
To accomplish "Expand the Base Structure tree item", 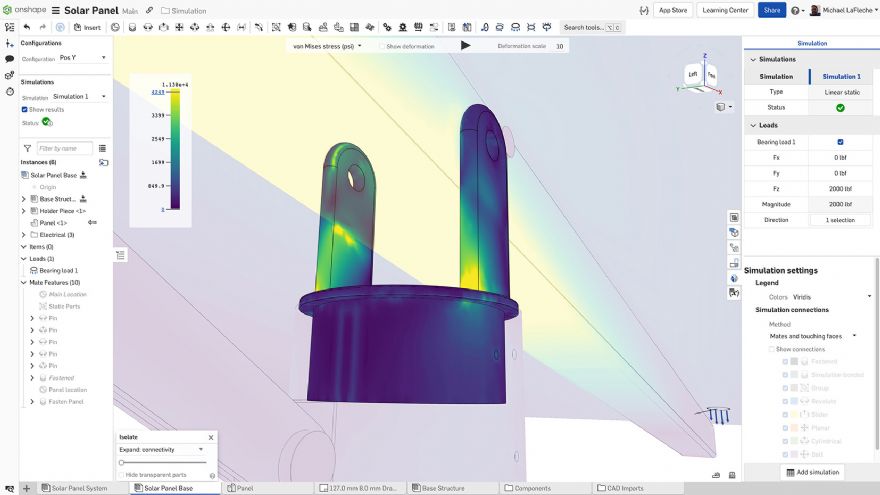I will click(24, 199).
